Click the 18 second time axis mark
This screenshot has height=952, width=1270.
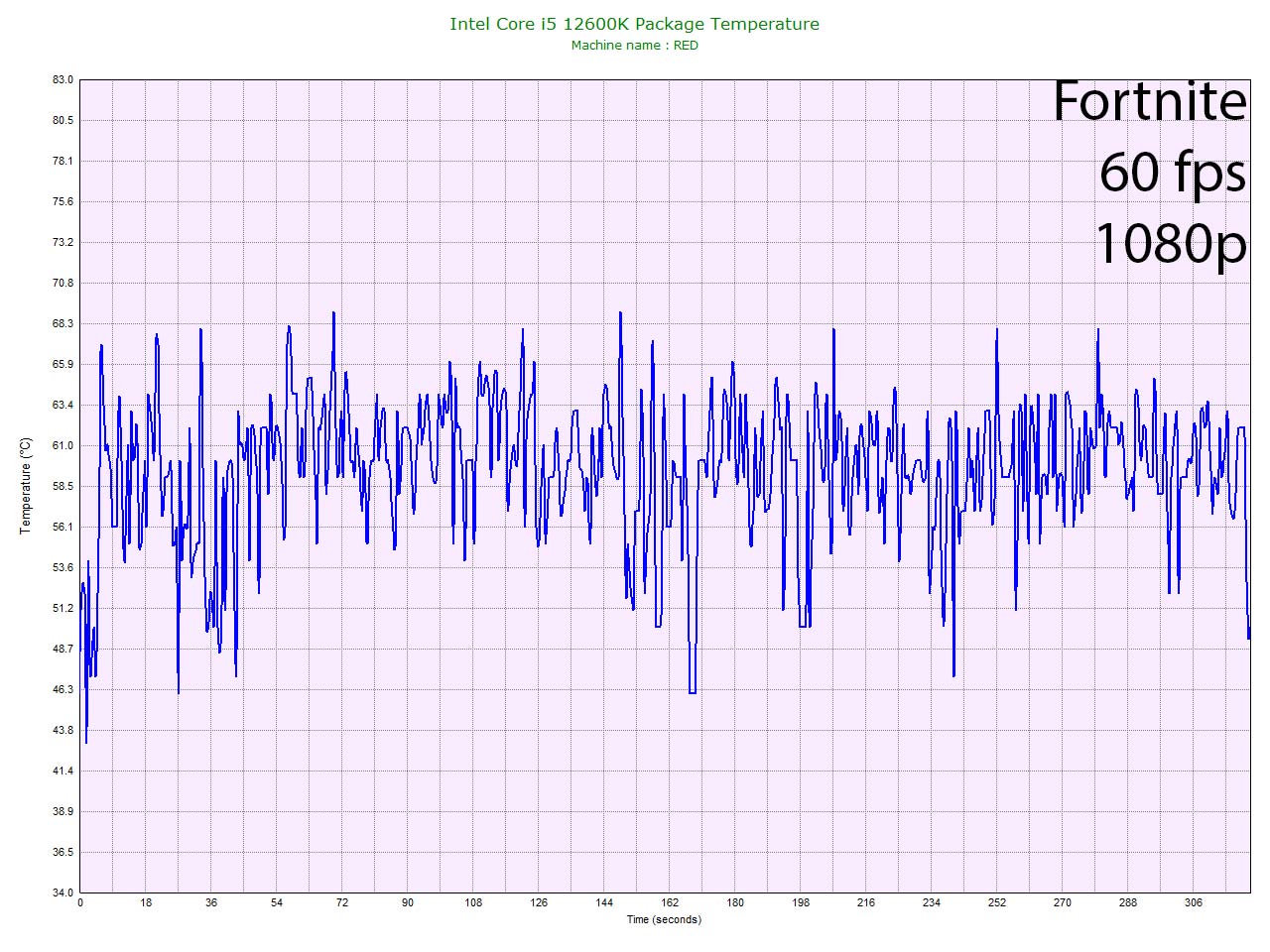(x=146, y=903)
